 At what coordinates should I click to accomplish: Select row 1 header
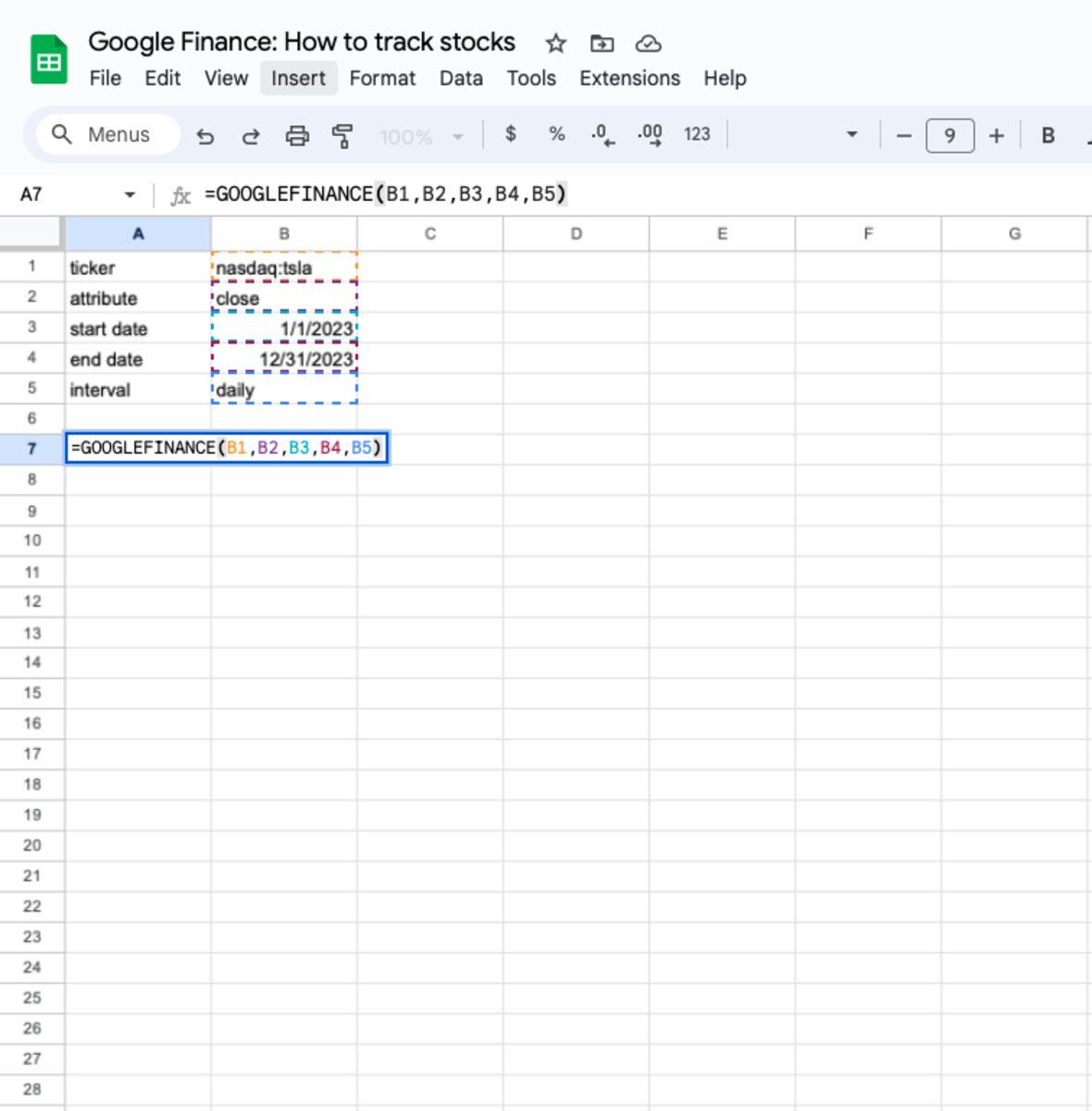click(x=31, y=267)
